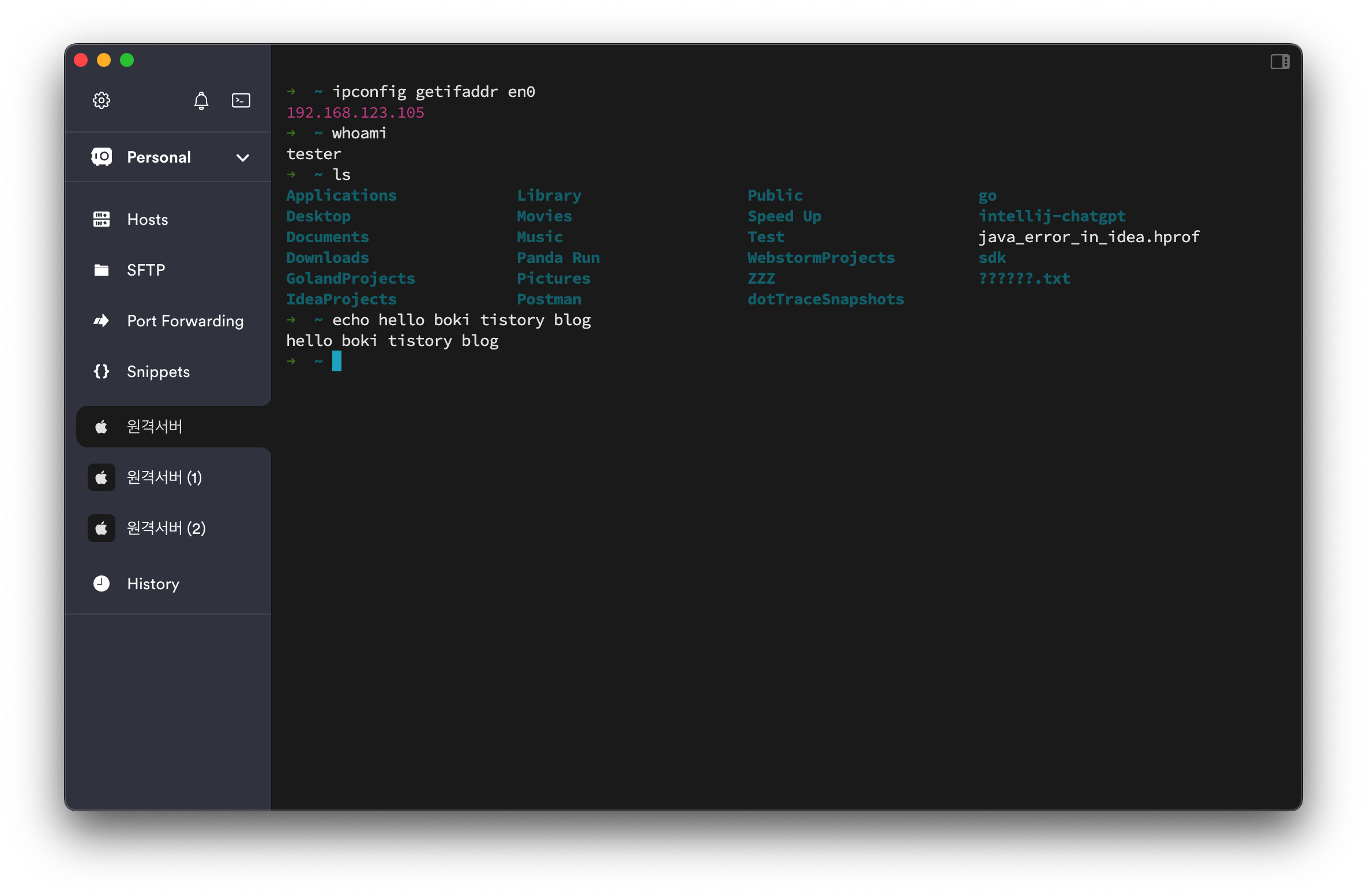Open the Hosts section
Viewport: 1367px width, 896px height.
pyautogui.click(x=148, y=219)
